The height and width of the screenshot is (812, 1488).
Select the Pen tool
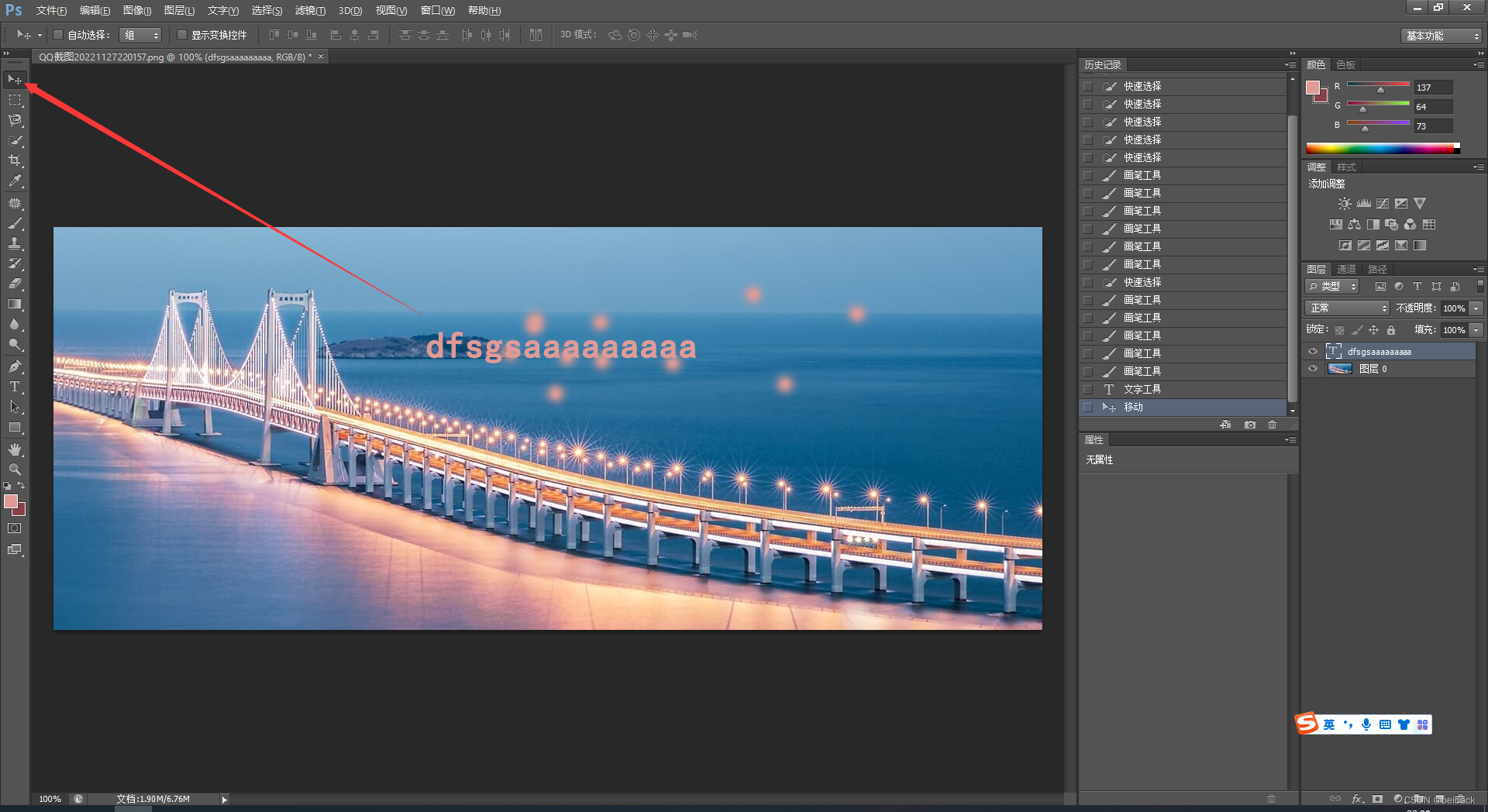(x=15, y=366)
